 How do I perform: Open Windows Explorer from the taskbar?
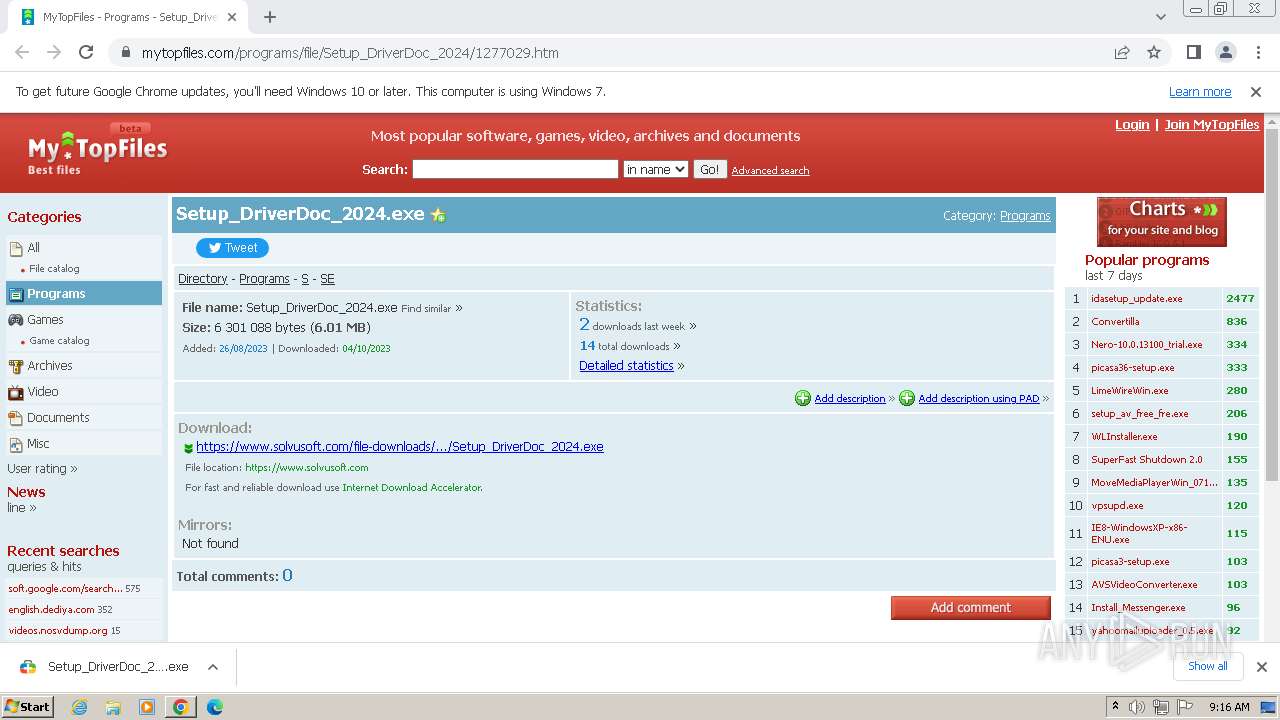coord(113,707)
